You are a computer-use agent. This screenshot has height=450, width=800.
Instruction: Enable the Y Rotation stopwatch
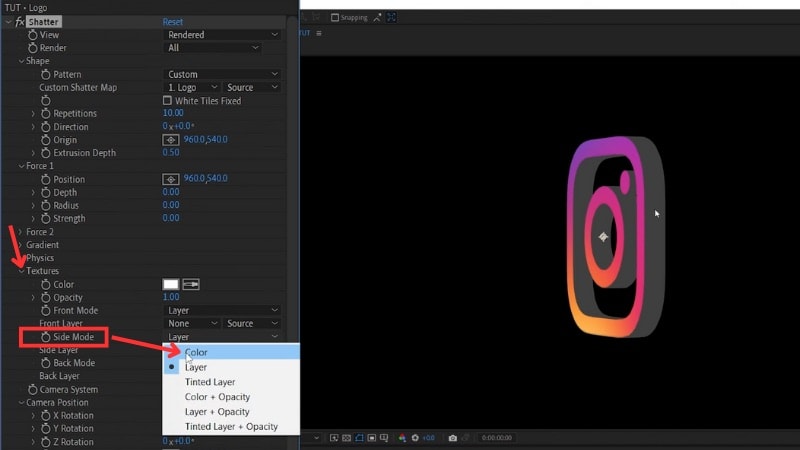click(x=45, y=429)
